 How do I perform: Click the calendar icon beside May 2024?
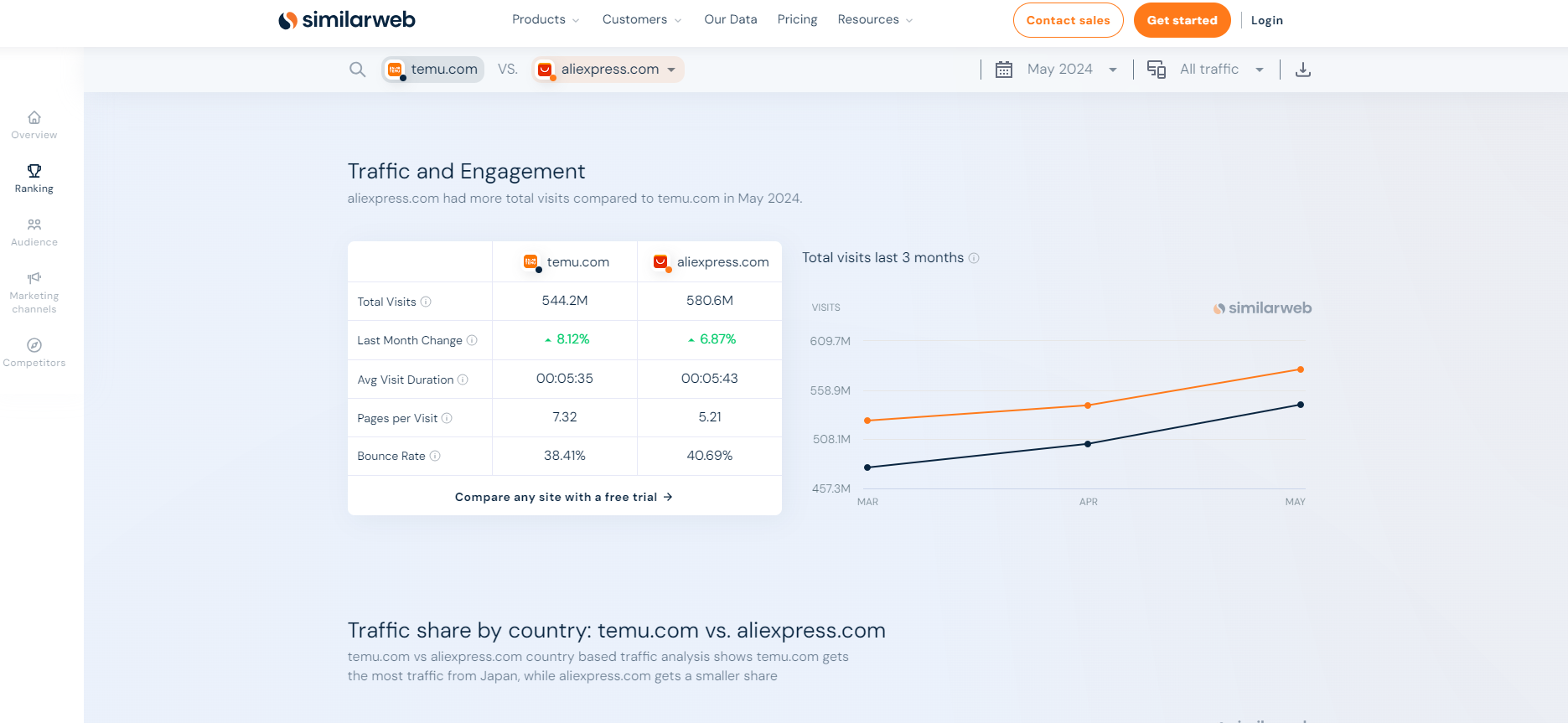tap(1004, 70)
